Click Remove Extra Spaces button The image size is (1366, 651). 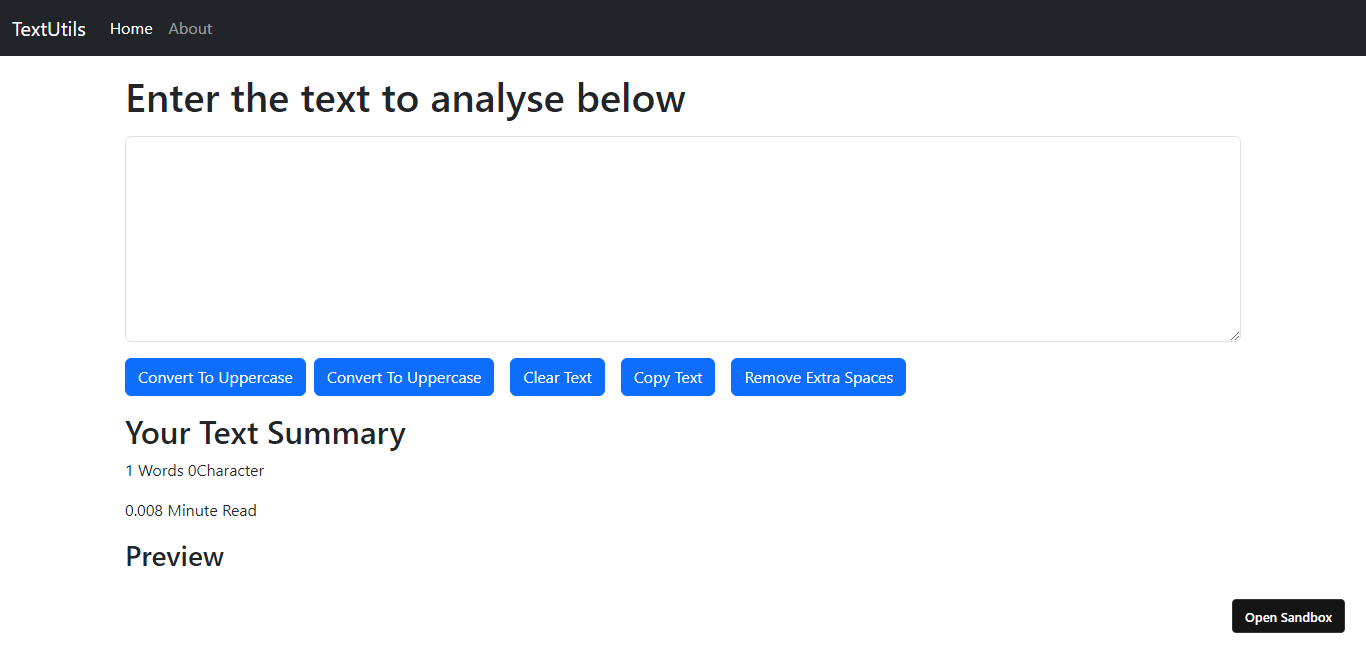point(818,377)
